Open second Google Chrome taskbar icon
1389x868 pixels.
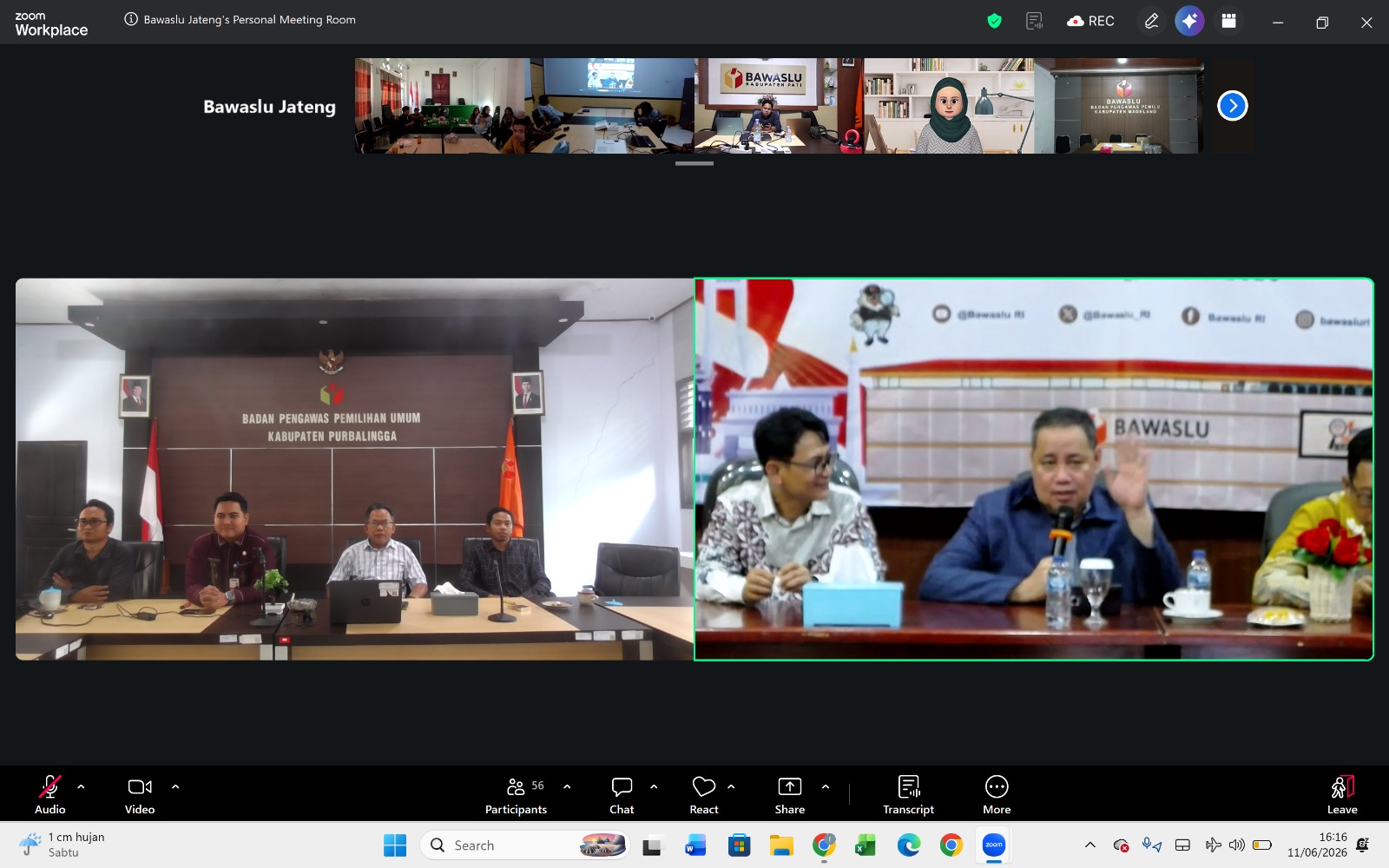point(951,845)
